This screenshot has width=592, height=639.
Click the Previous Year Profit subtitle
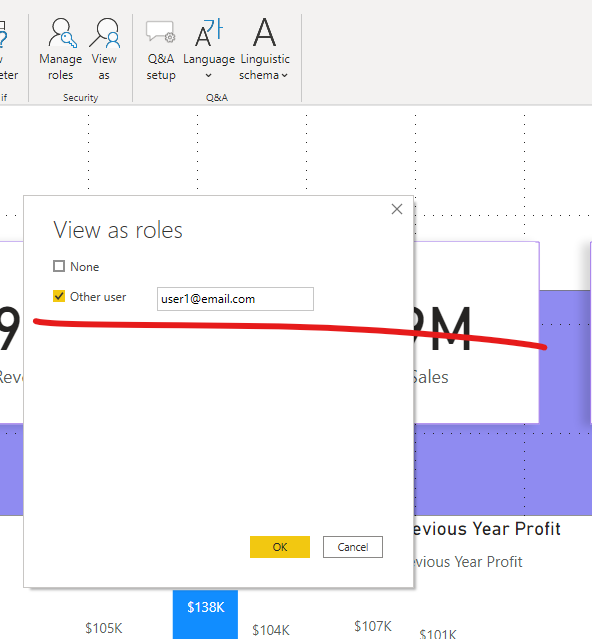pyautogui.click(x=468, y=562)
